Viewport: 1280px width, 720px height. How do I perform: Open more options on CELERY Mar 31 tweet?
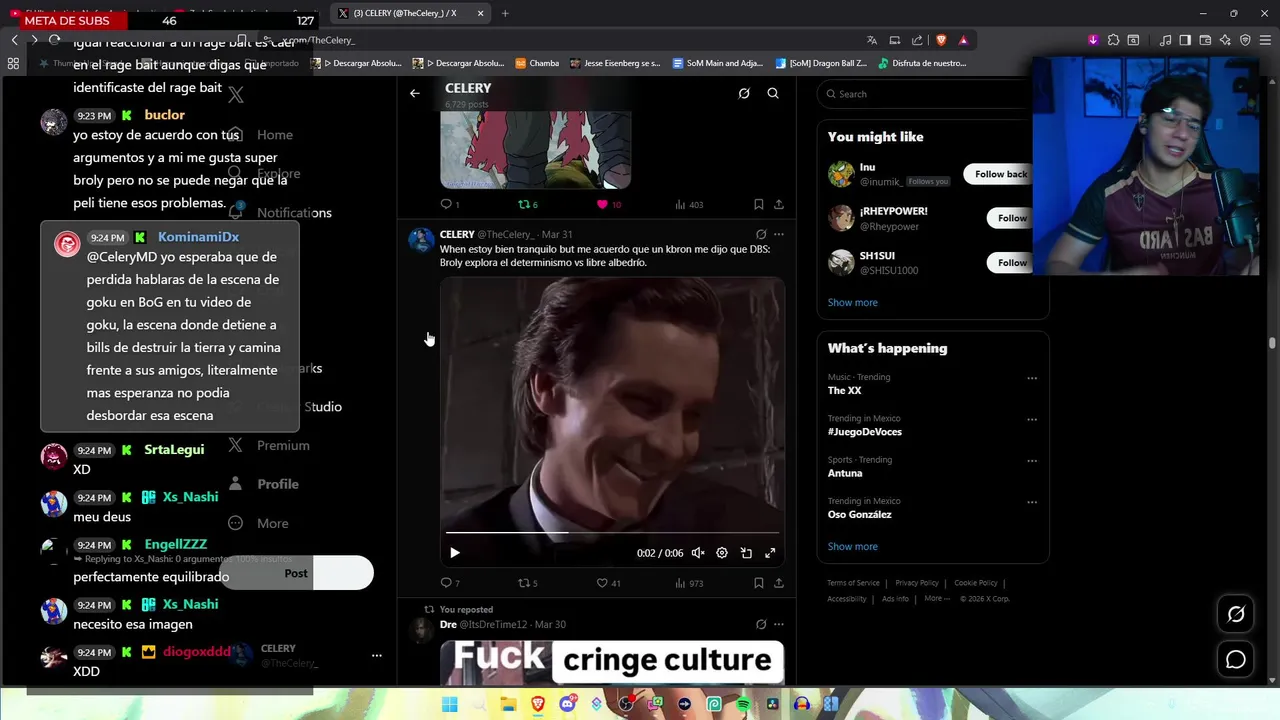pyautogui.click(x=779, y=234)
